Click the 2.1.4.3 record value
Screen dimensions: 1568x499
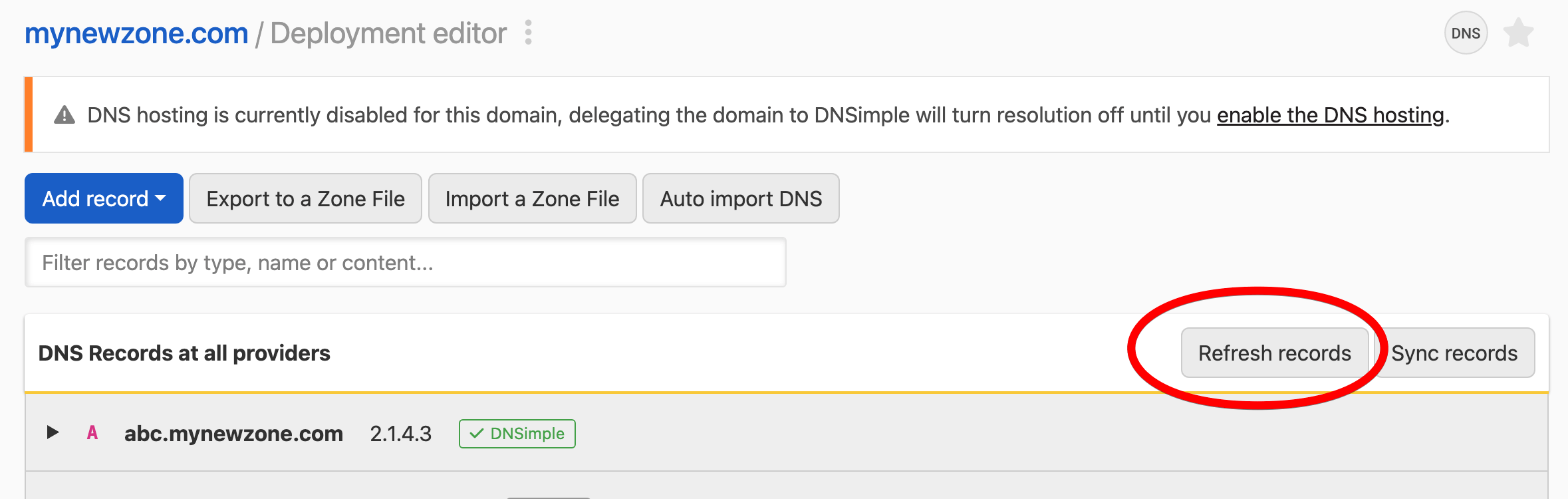pos(400,434)
